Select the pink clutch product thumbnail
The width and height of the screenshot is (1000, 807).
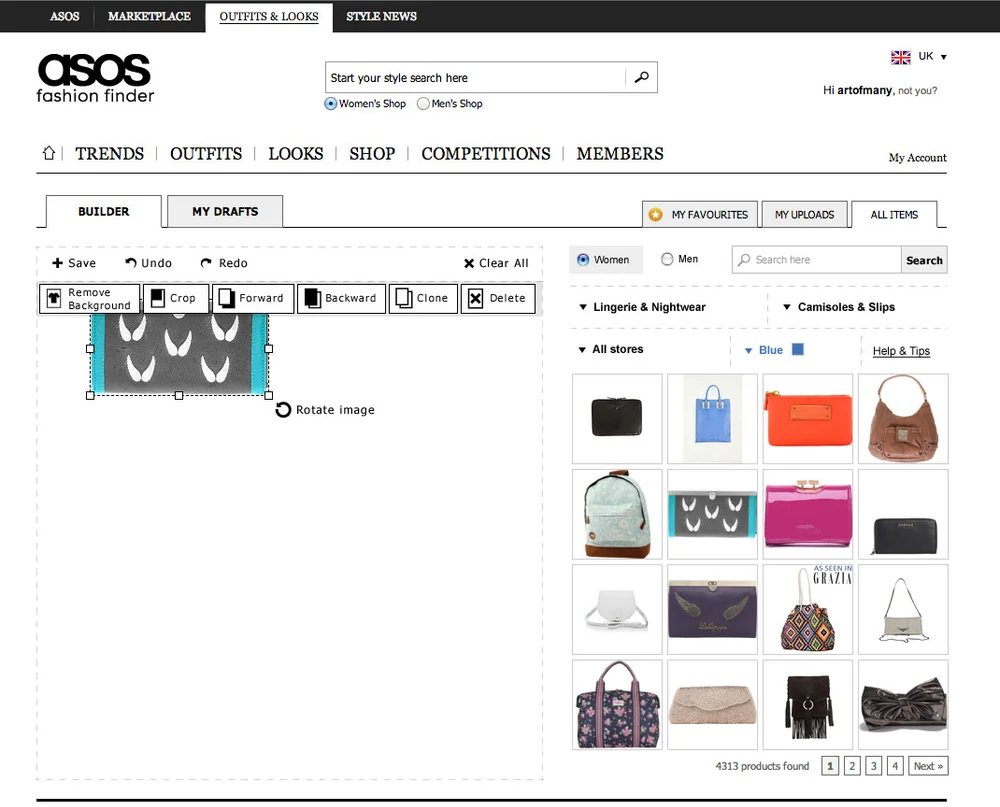click(x=808, y=514)
